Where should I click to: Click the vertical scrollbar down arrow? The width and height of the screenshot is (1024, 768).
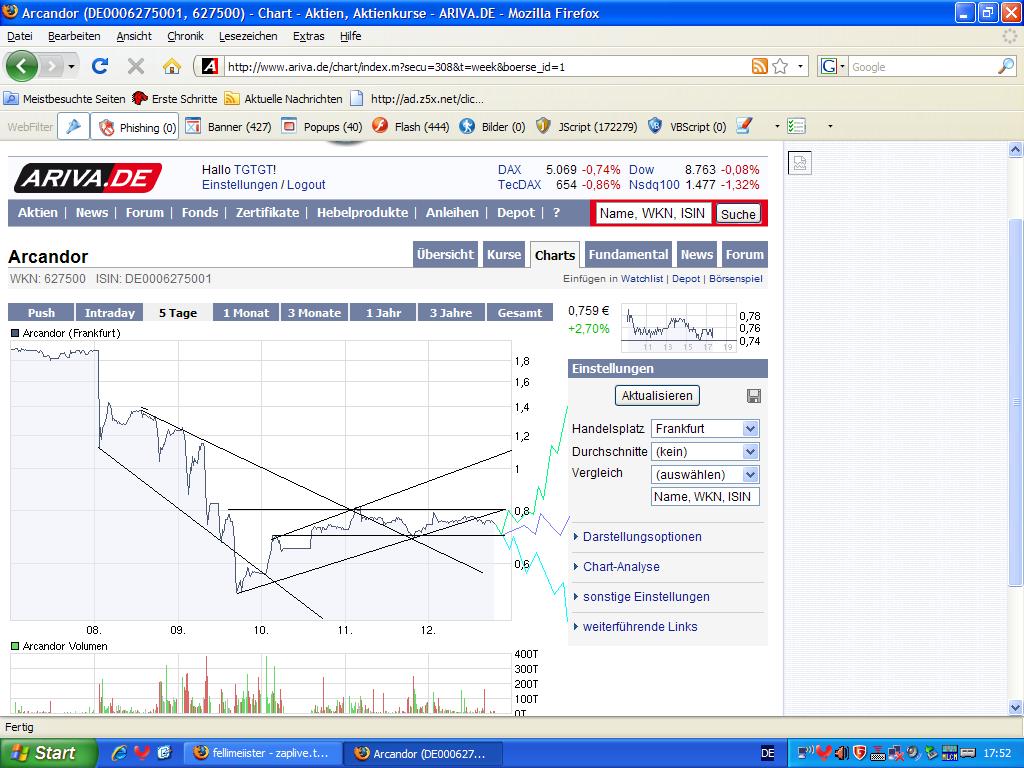tap(1015, 707)
